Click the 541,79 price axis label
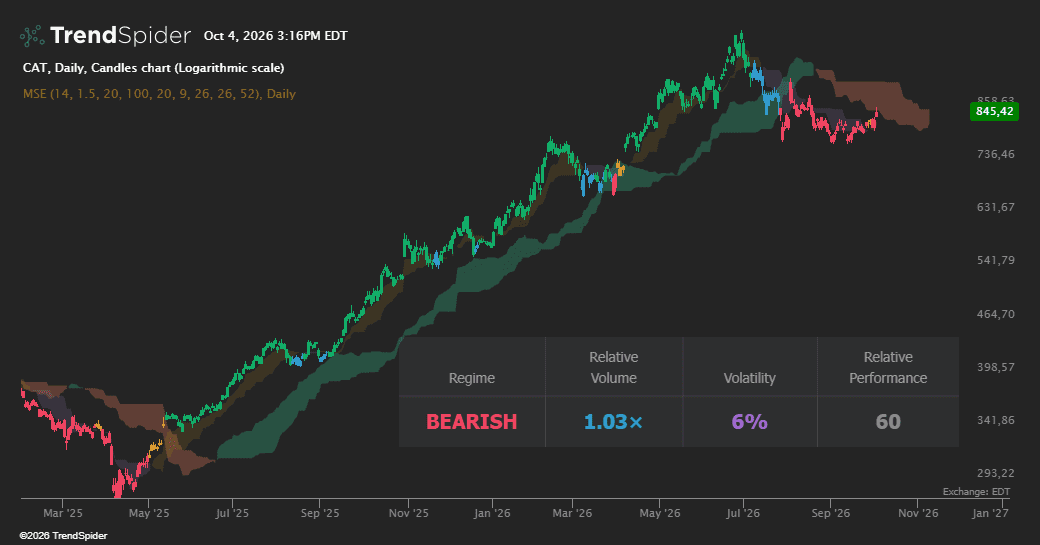Image resolution: width=1040 pixels, height=545 pixels. point(996,260)
